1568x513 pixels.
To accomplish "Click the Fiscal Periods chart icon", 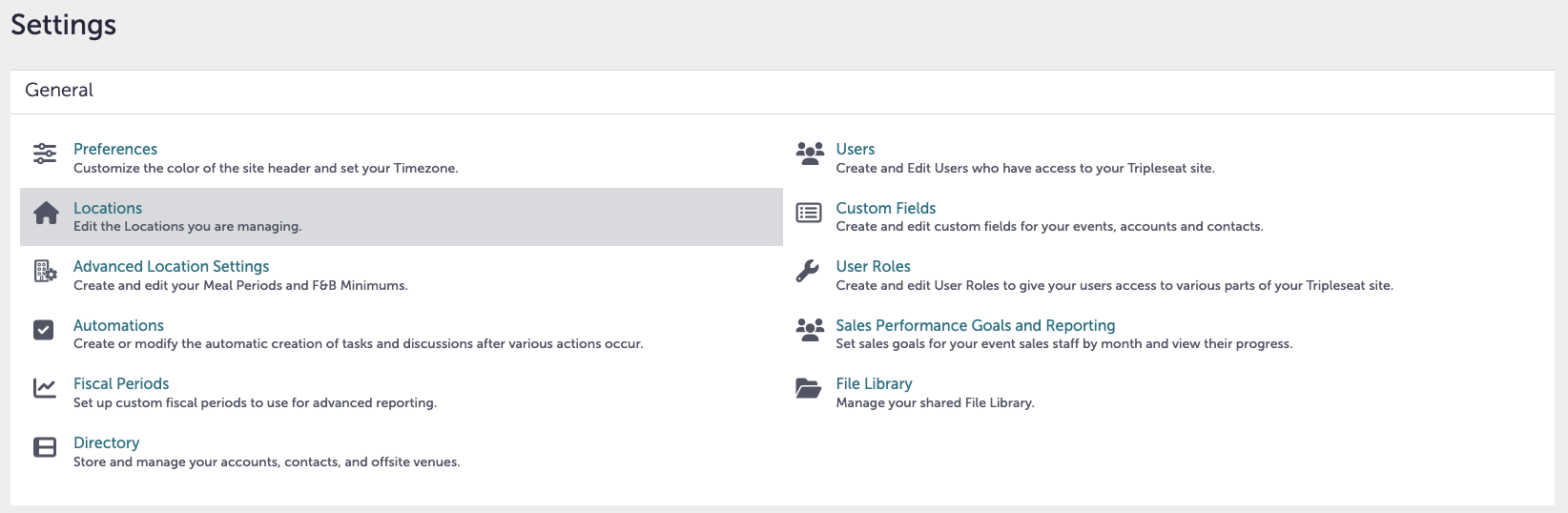I will pyautogui.click(x=45, y=388).
